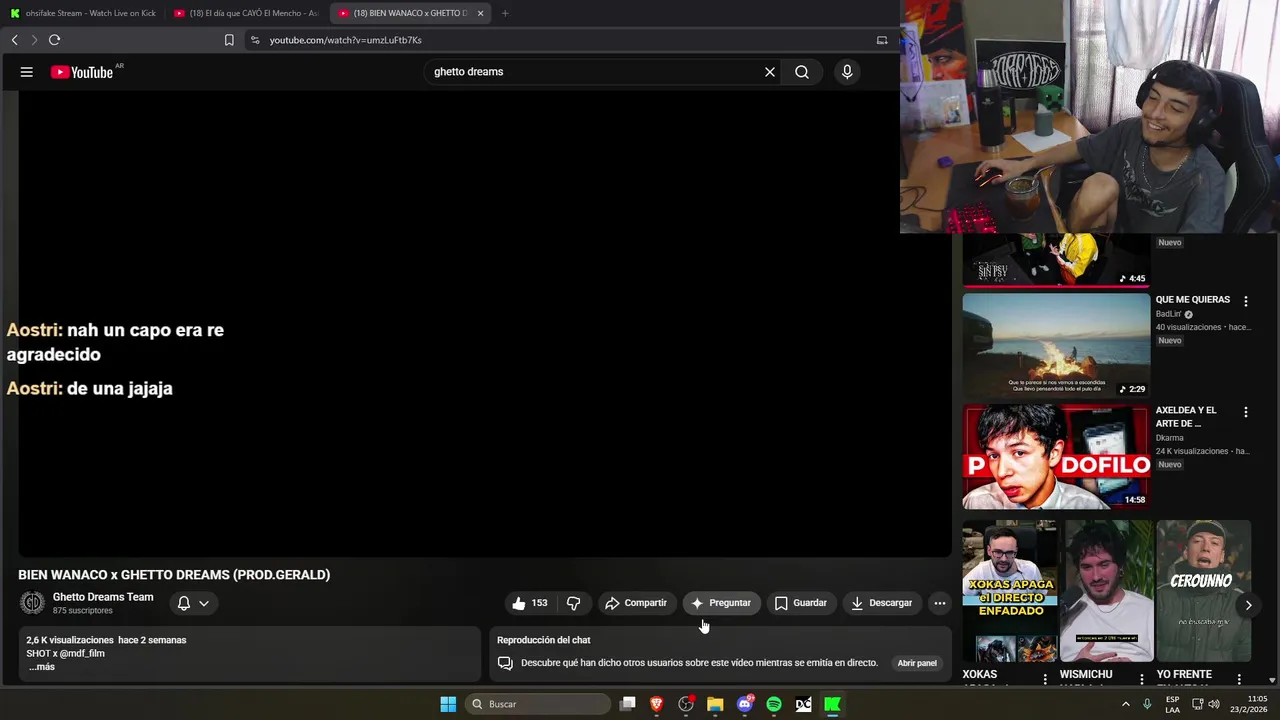Click the Preguntar button
The width and height of the screenshot is (1280, 720).
click(x=721, y=603)
